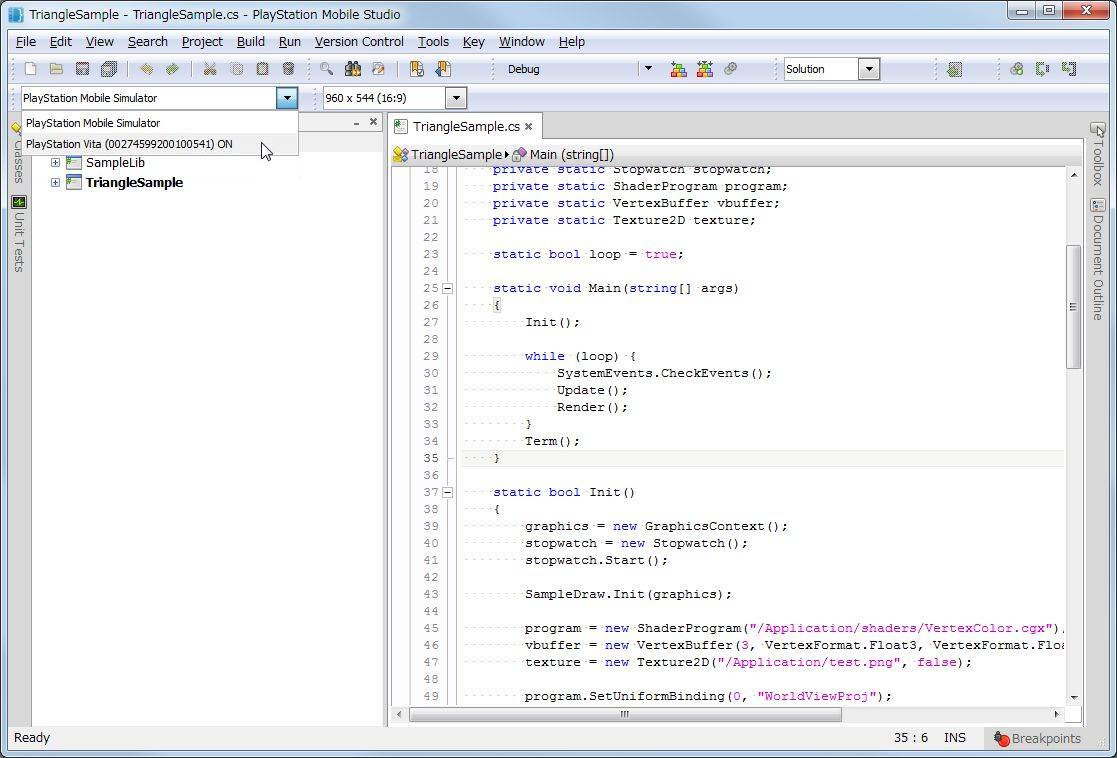
Task: Close the TriangleSample.cs editor tab
Action: coord(529,127)
